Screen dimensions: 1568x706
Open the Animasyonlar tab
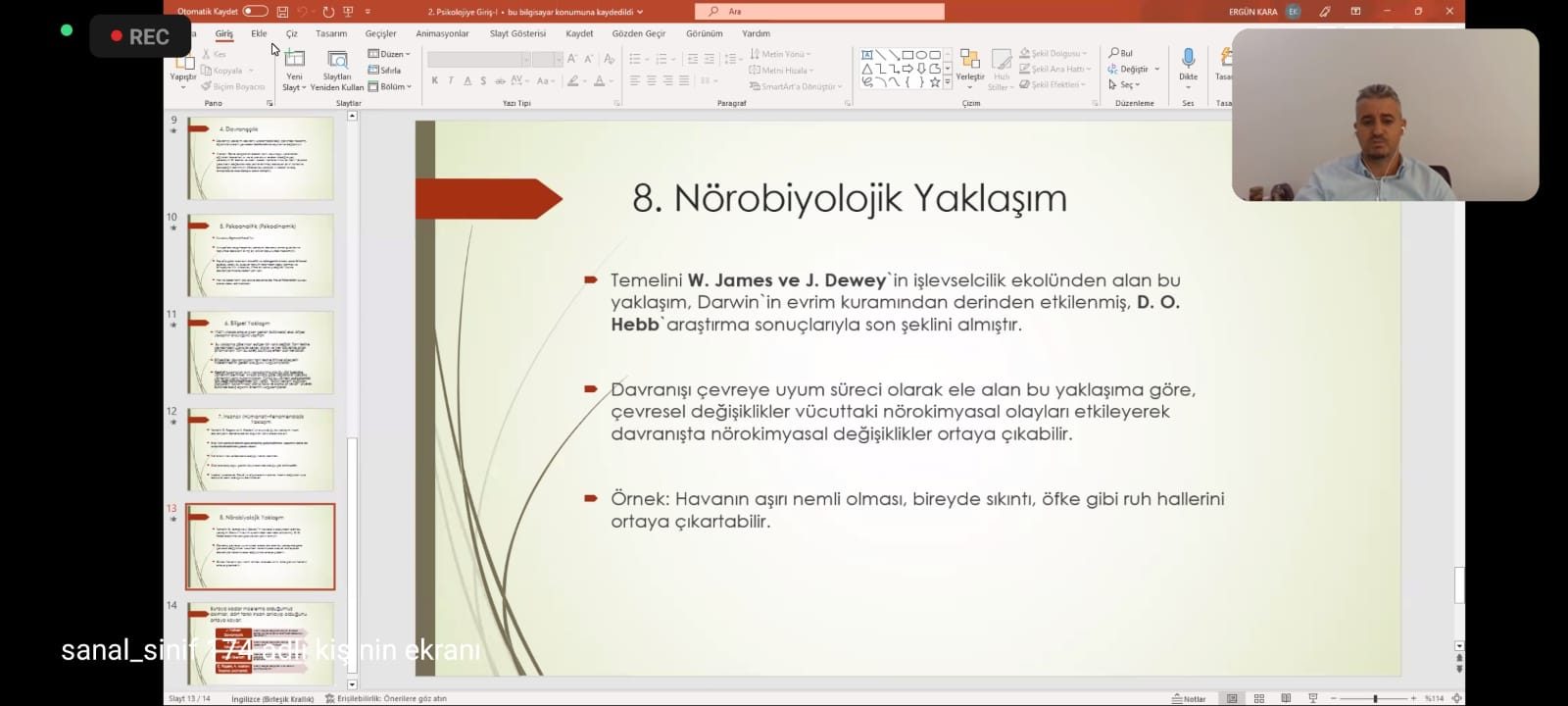pos(442,33)
